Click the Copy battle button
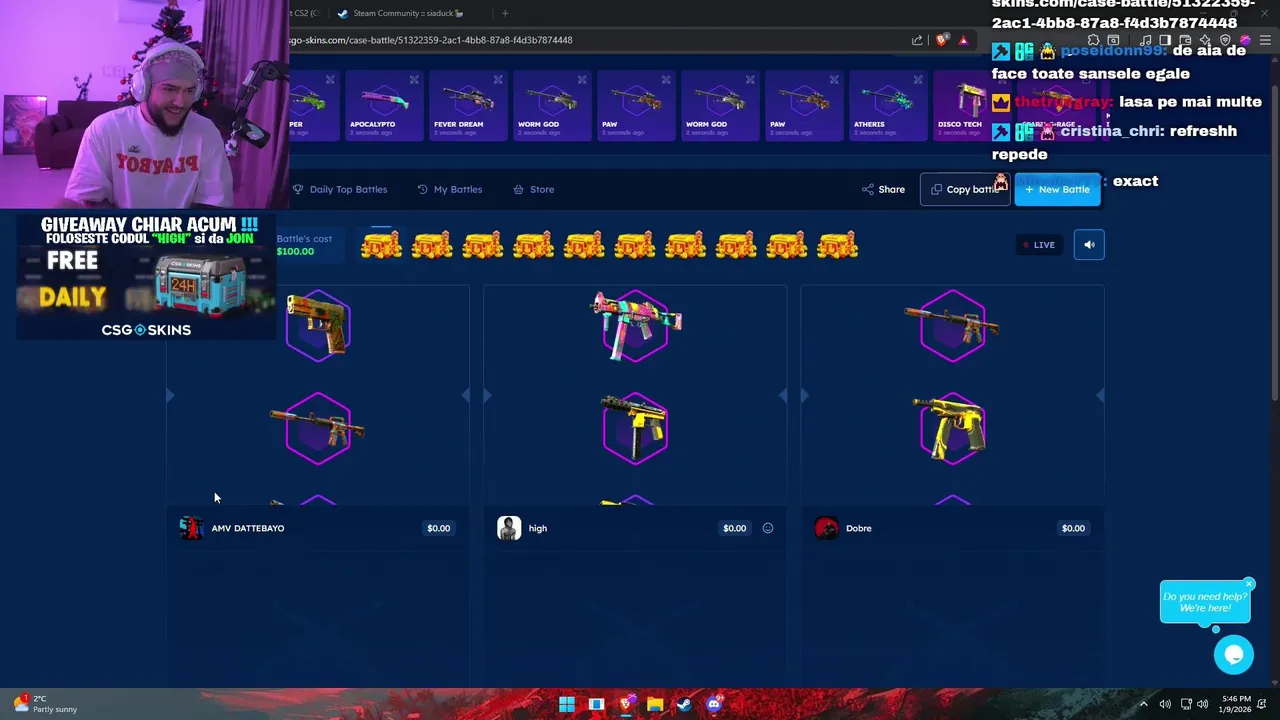The height and width of the screenshot is (720, 1280). 965,189
